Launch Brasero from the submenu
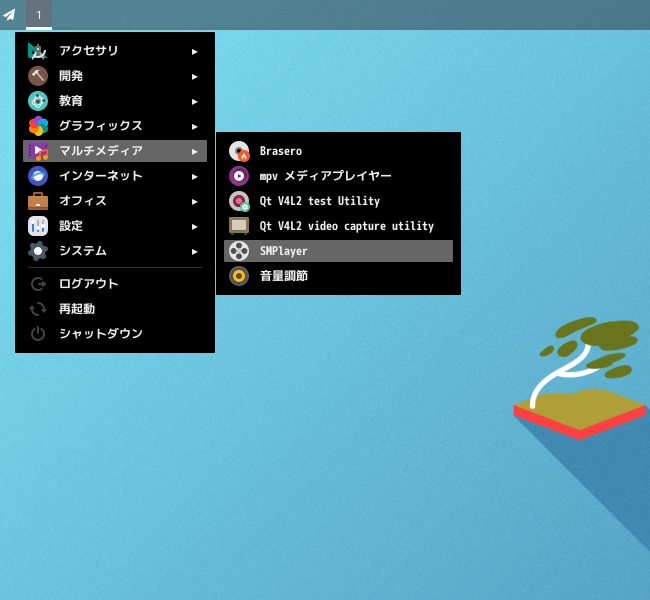Image resolution: width=650 pixels, height=600 pixels. click(x=338, y=151)
